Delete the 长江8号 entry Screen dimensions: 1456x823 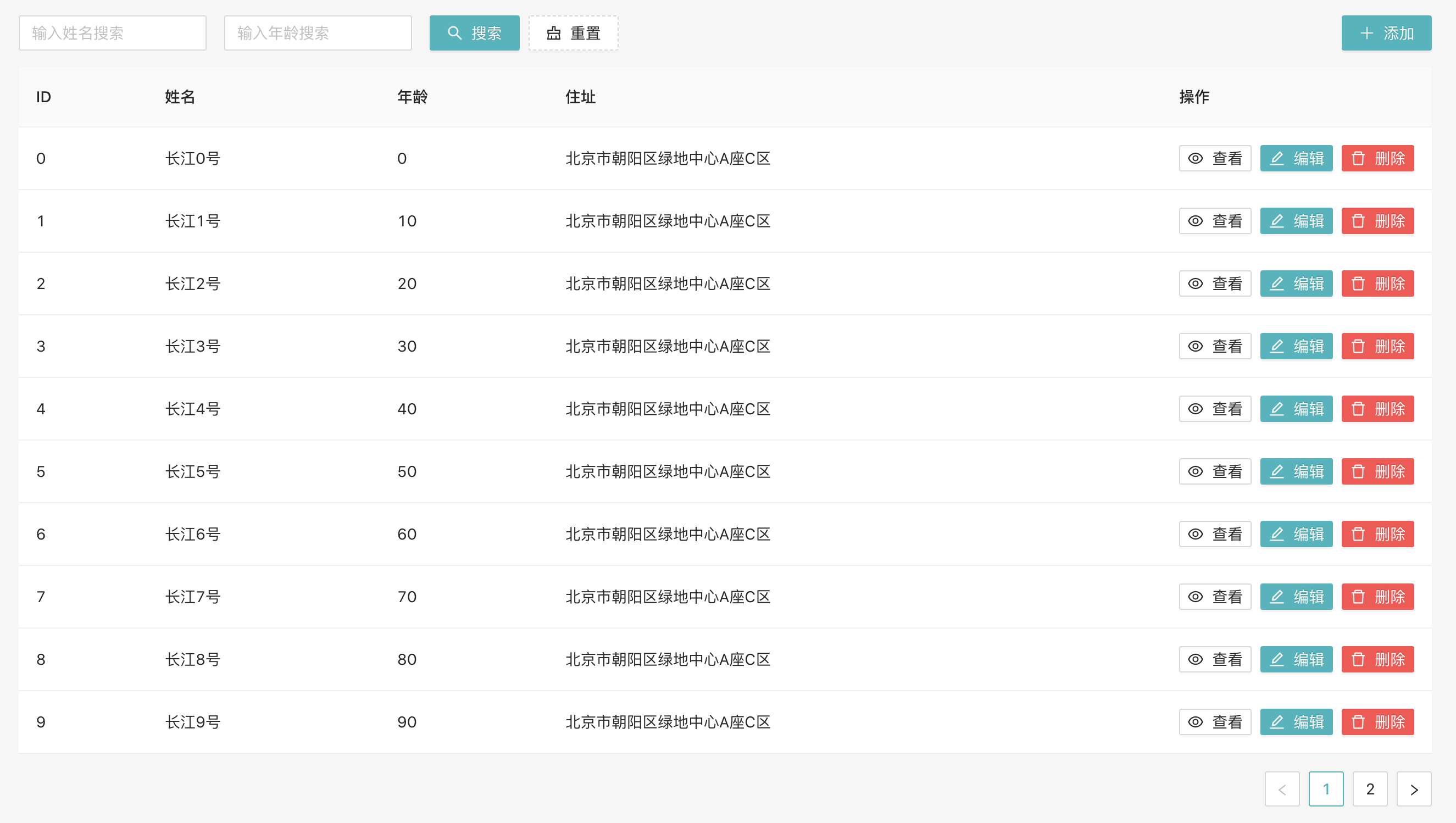pyautogui.click(x=1377, y=660)
